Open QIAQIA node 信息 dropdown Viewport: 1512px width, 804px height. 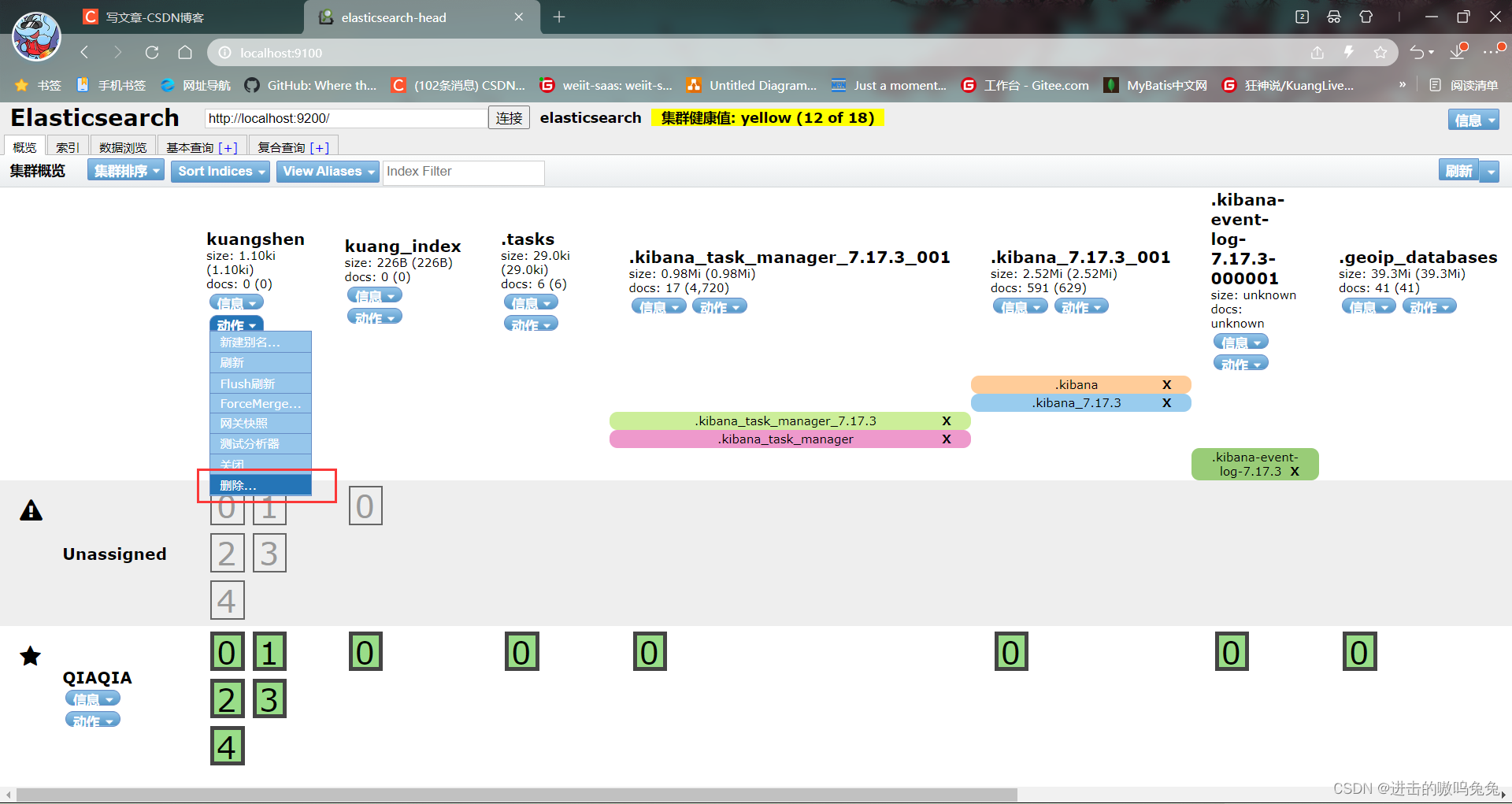(93, 698)
